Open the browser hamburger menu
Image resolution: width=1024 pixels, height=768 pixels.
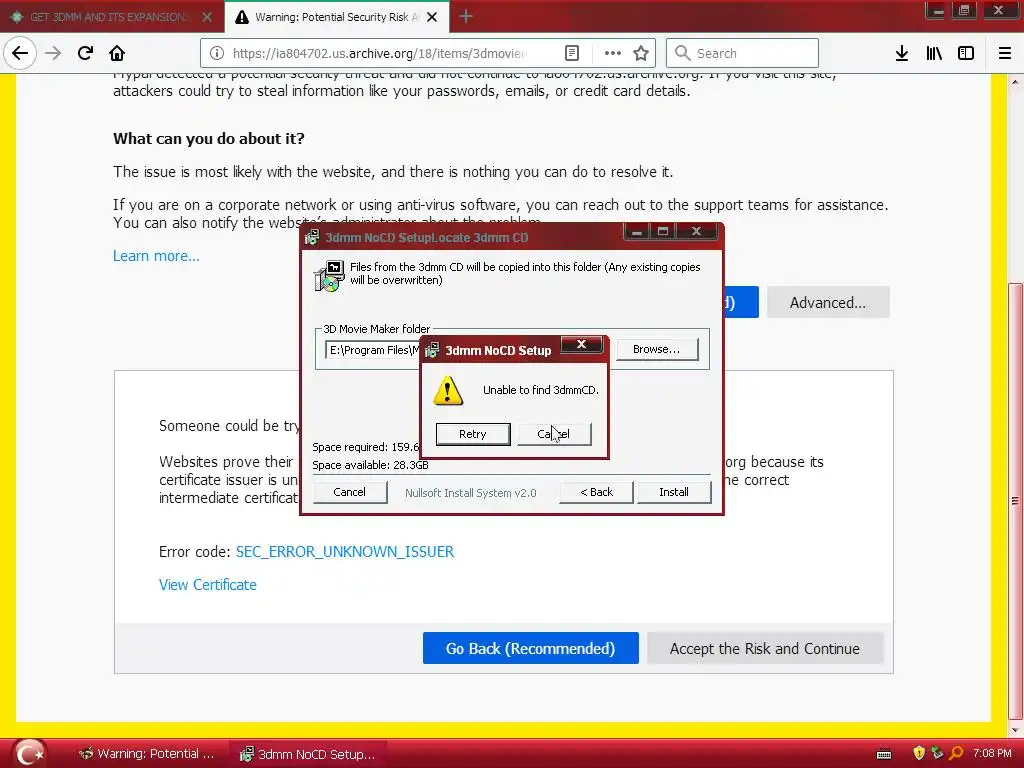pyautogui.click(x=1004, y=53)
